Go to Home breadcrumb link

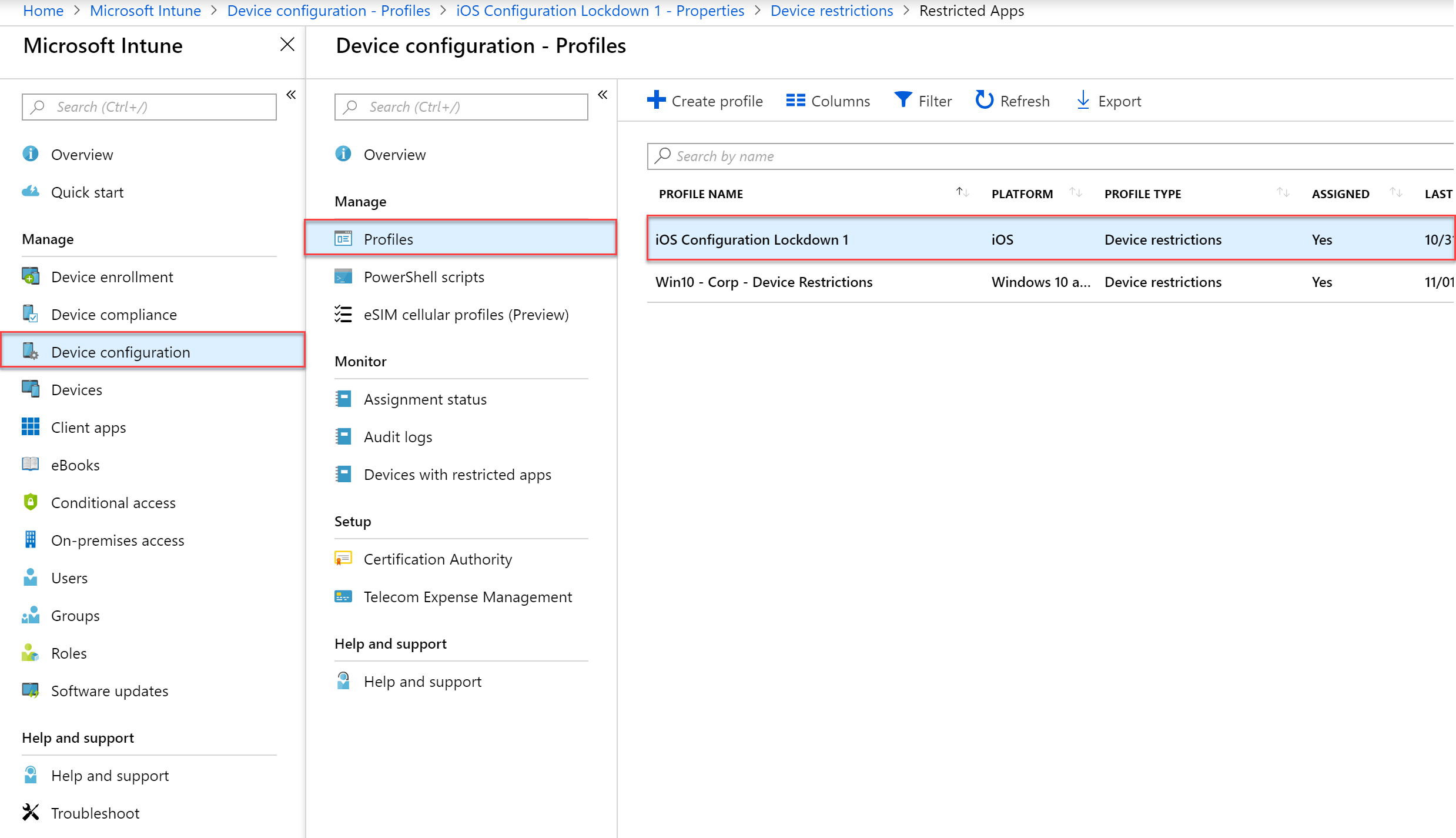click(43, 11)
